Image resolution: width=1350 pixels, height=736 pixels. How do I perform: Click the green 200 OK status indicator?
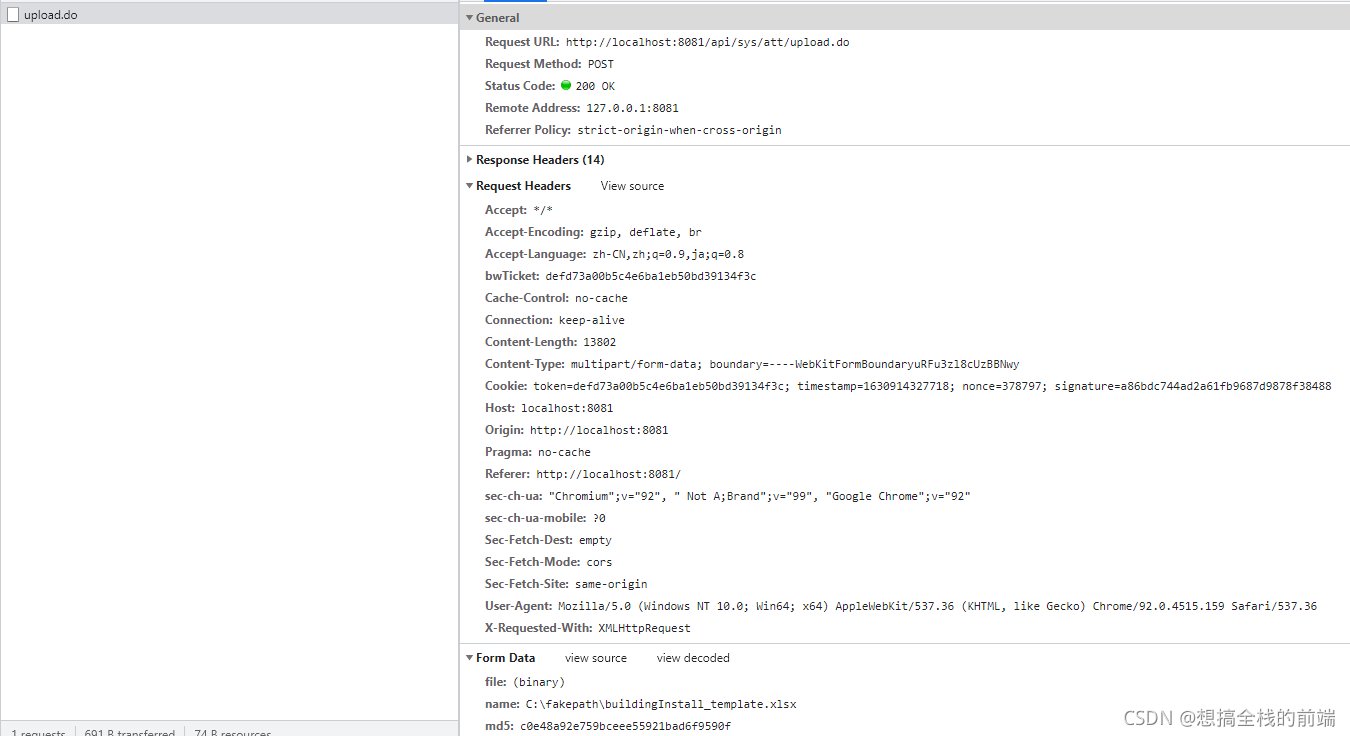[566, 86]
